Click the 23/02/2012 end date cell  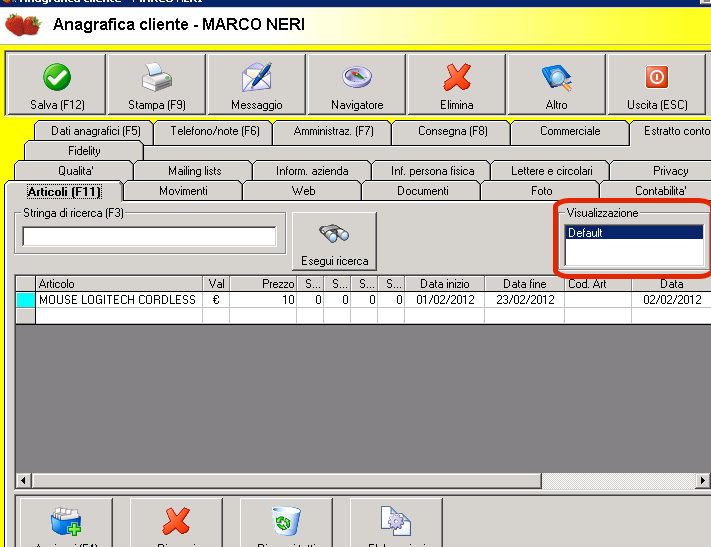(525, 300)
